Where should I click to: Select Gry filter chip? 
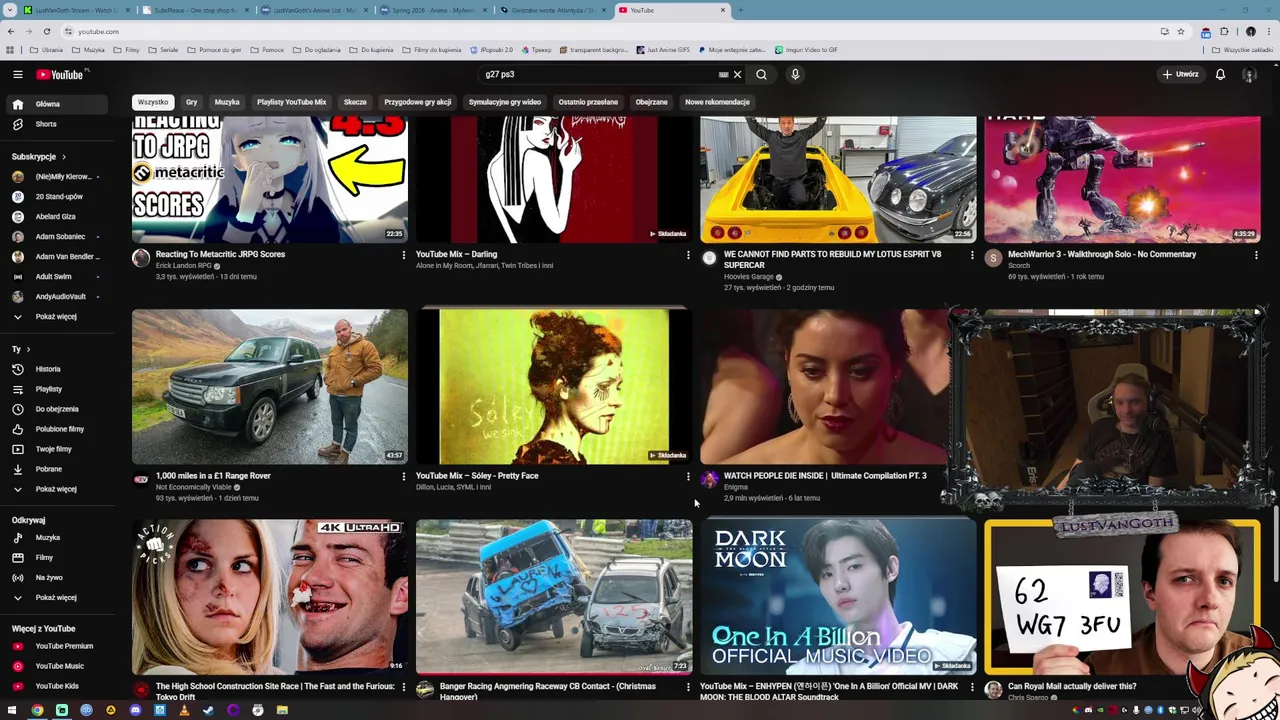click(x=191, y=102)
